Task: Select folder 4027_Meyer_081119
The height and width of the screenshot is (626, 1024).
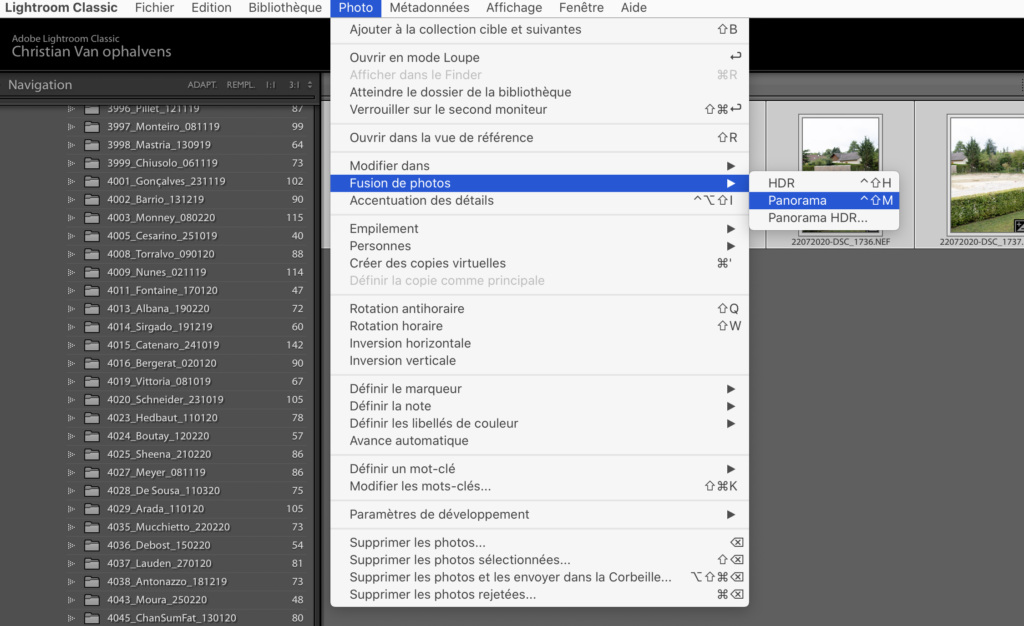Action: click(158, 472)
